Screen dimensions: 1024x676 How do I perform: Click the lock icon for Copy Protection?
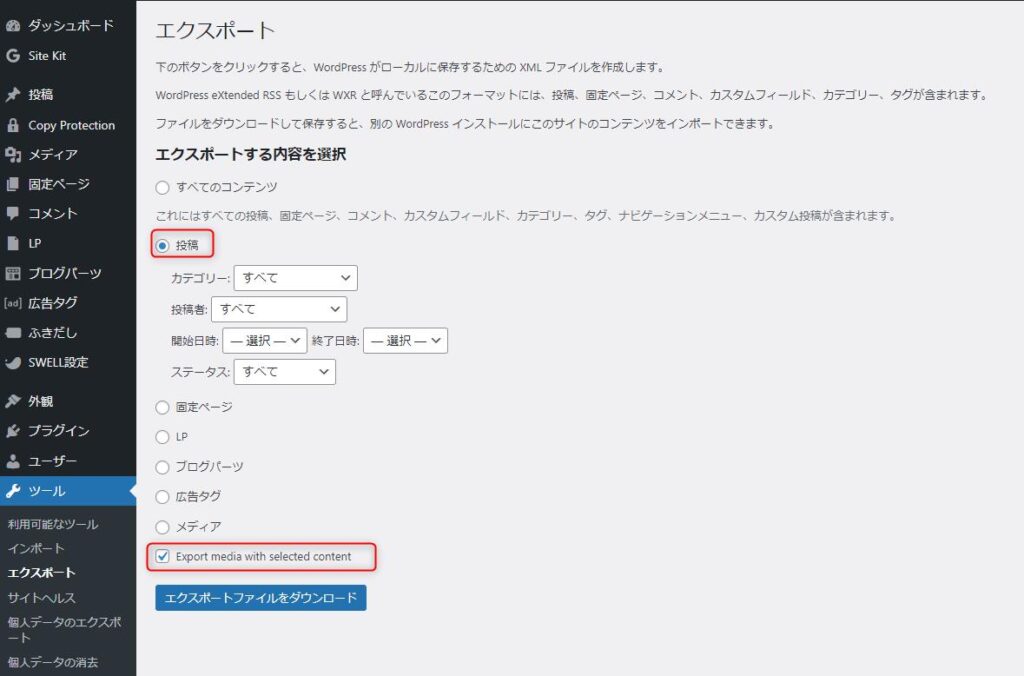tap(13, 125)
